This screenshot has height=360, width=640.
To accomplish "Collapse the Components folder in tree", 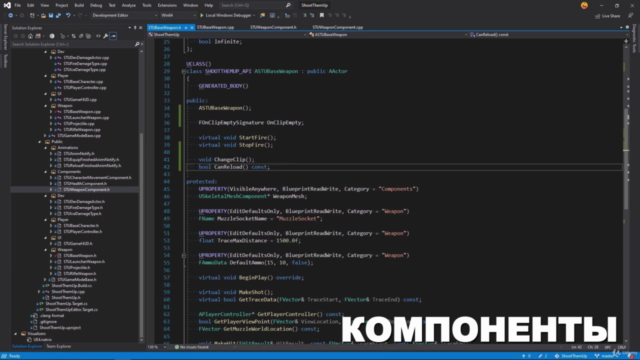I will pyautogui.click(x=46, y=172).
